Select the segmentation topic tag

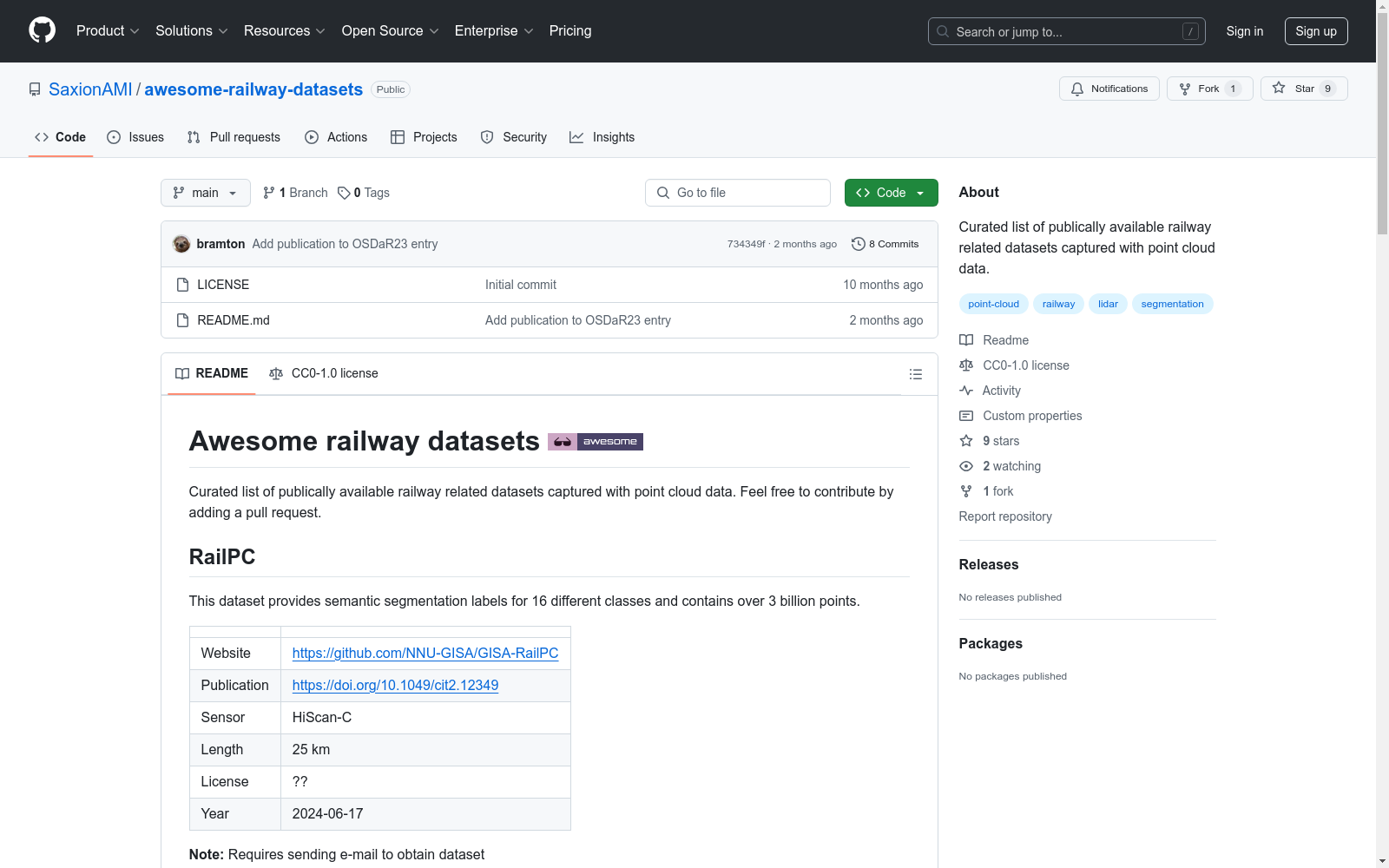pyautogui.click(x=1172, y=304)
